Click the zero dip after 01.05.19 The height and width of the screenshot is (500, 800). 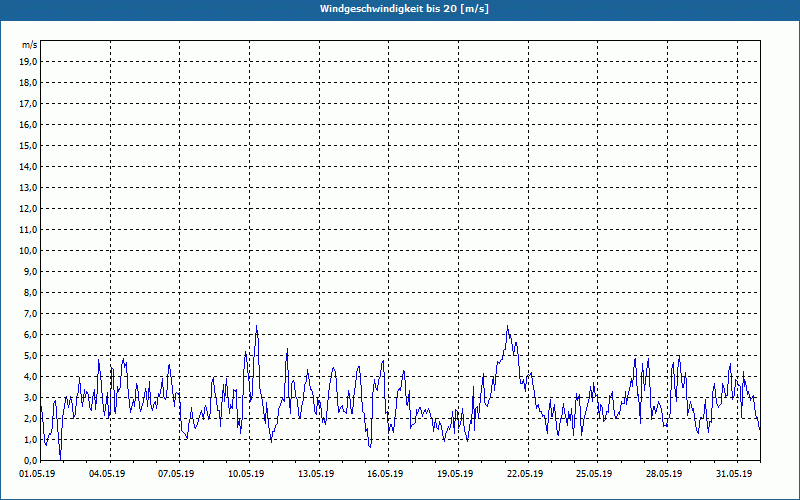(61, 459)
